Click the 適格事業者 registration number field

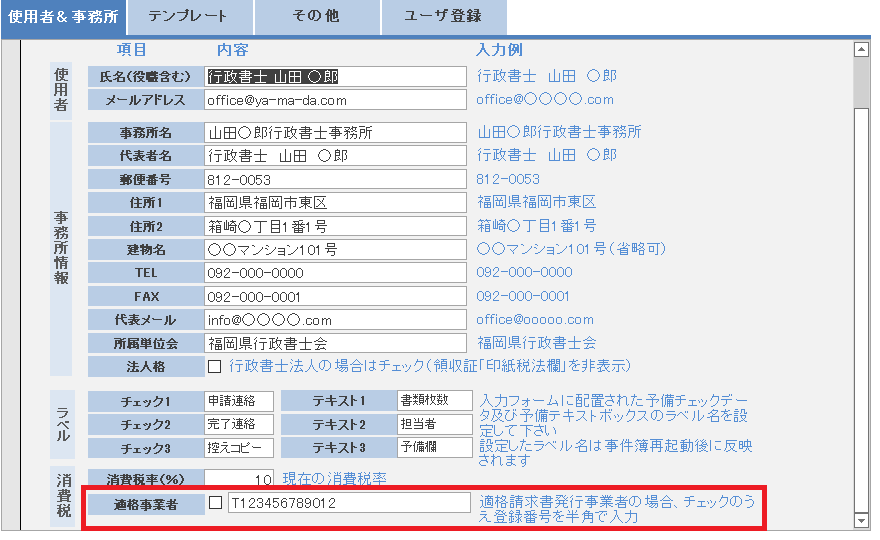click(x=349, y=503)
